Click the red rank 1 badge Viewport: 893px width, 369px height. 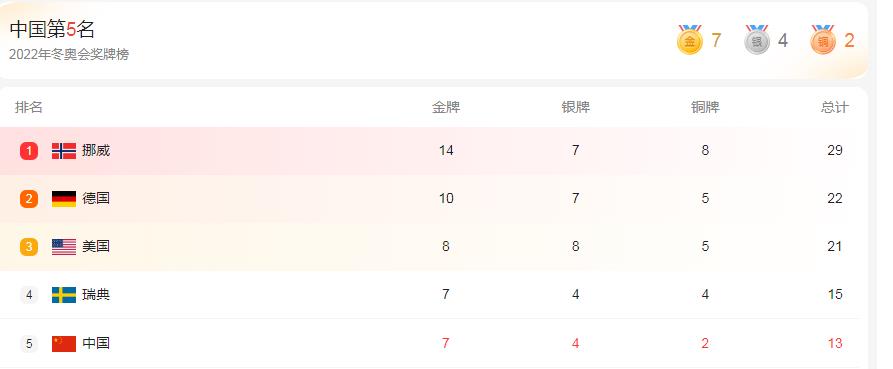[29, 151]
